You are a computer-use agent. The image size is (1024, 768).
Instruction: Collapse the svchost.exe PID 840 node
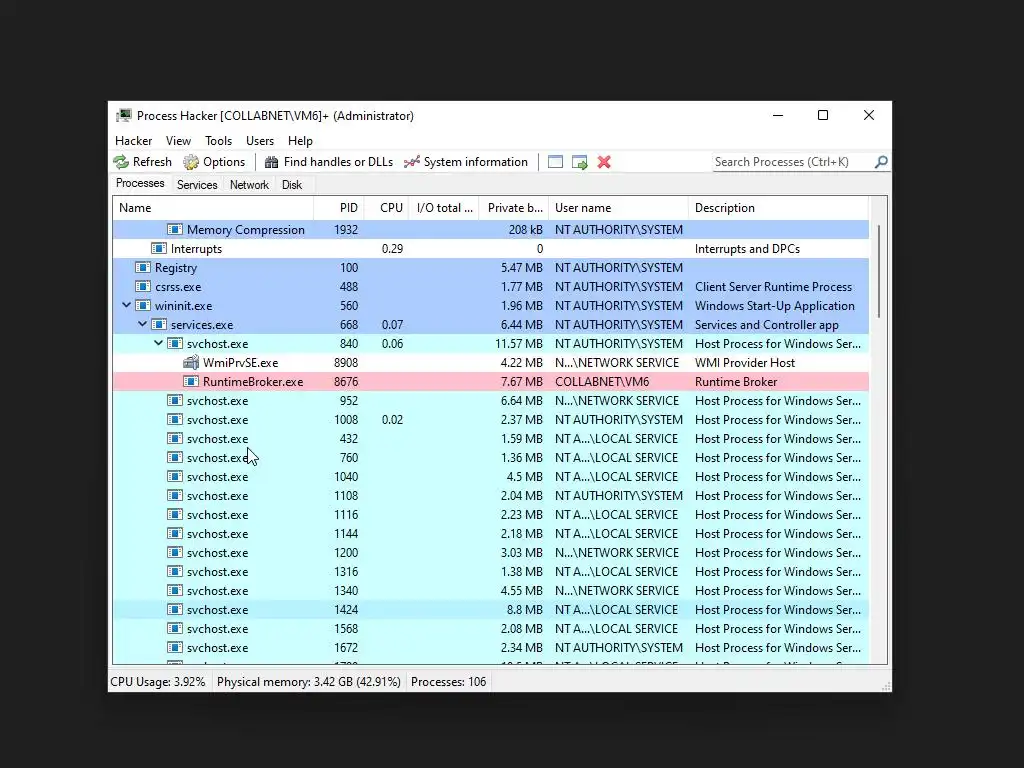(x=159, y=343)
